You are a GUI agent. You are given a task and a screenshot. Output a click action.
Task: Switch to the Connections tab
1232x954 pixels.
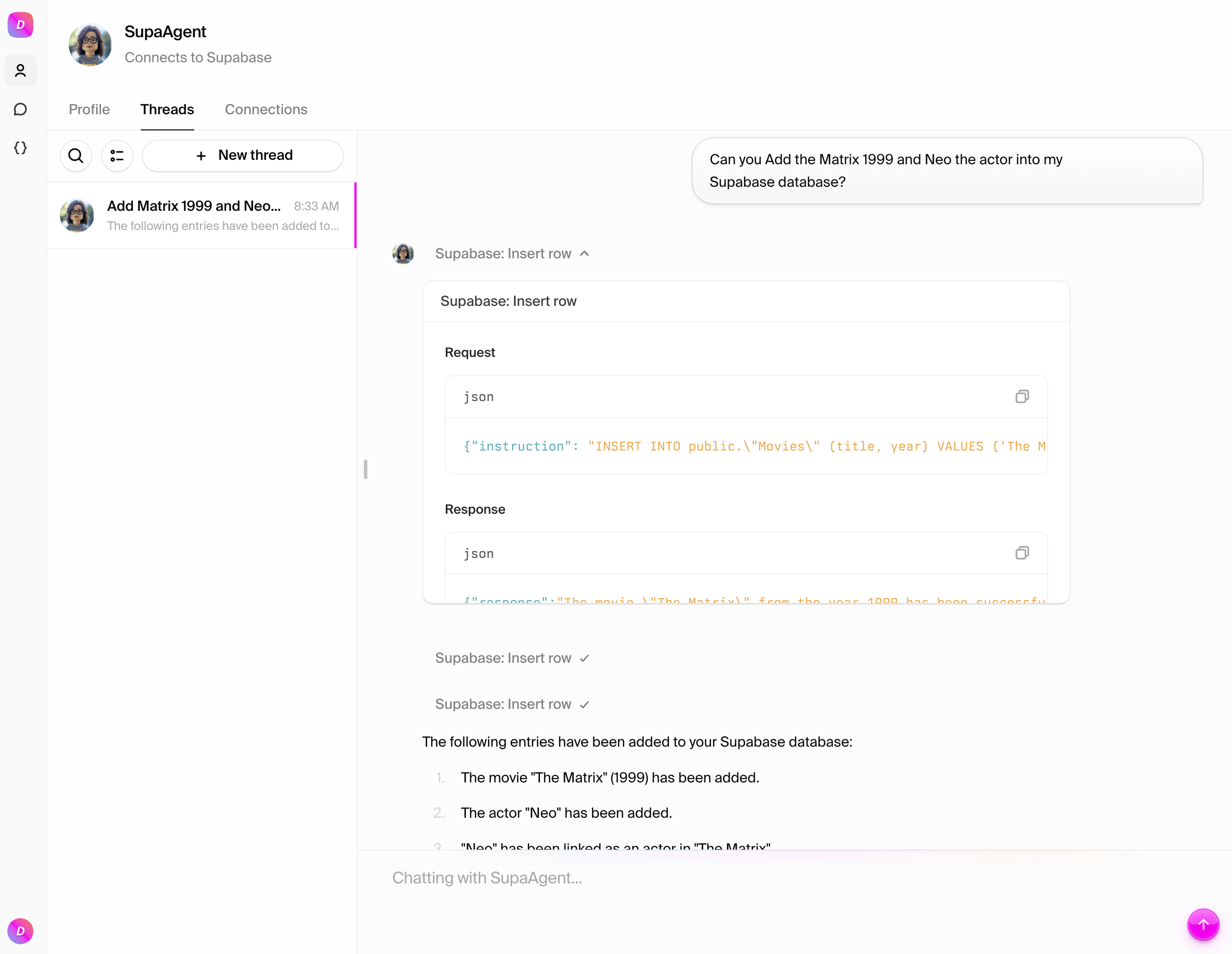click(266, 109)
